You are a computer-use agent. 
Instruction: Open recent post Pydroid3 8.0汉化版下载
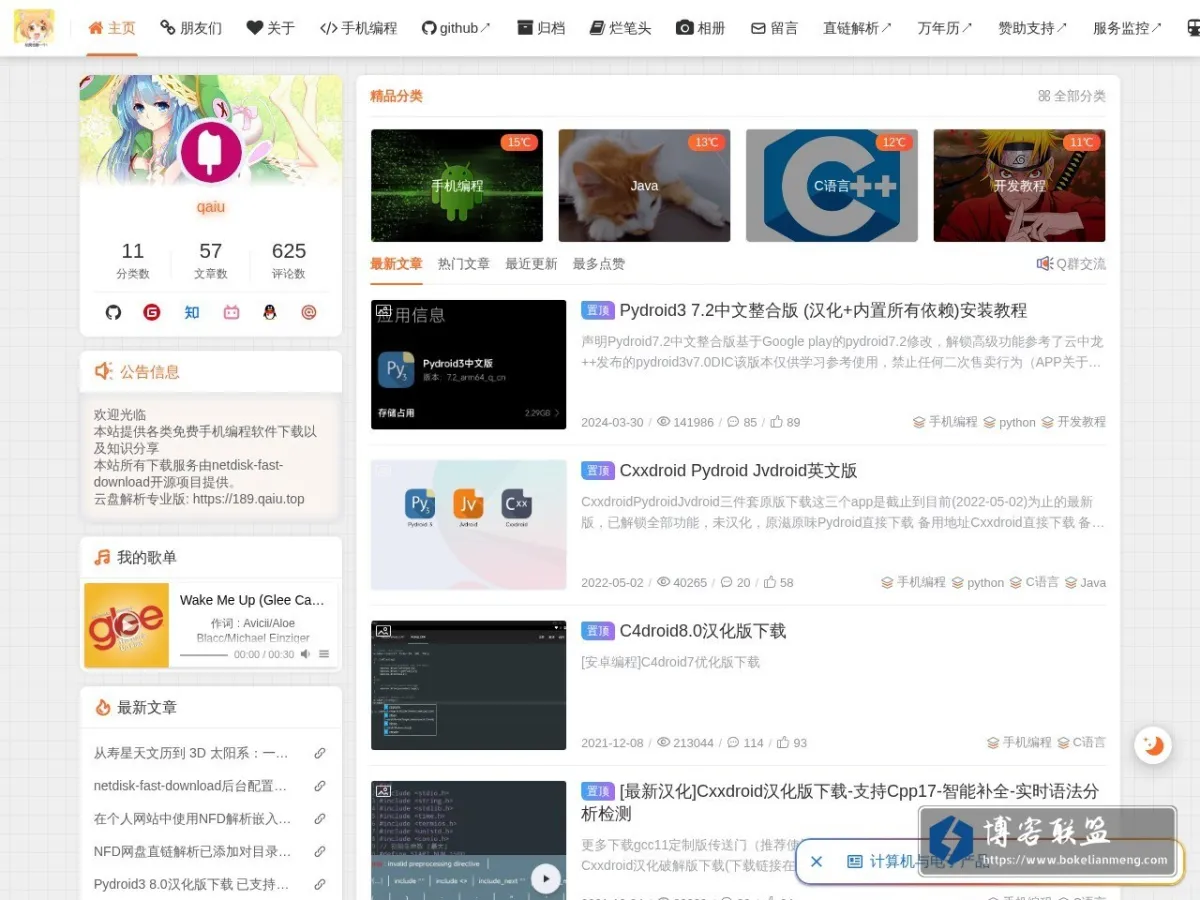pyautogui.click(x=191, y=885)
